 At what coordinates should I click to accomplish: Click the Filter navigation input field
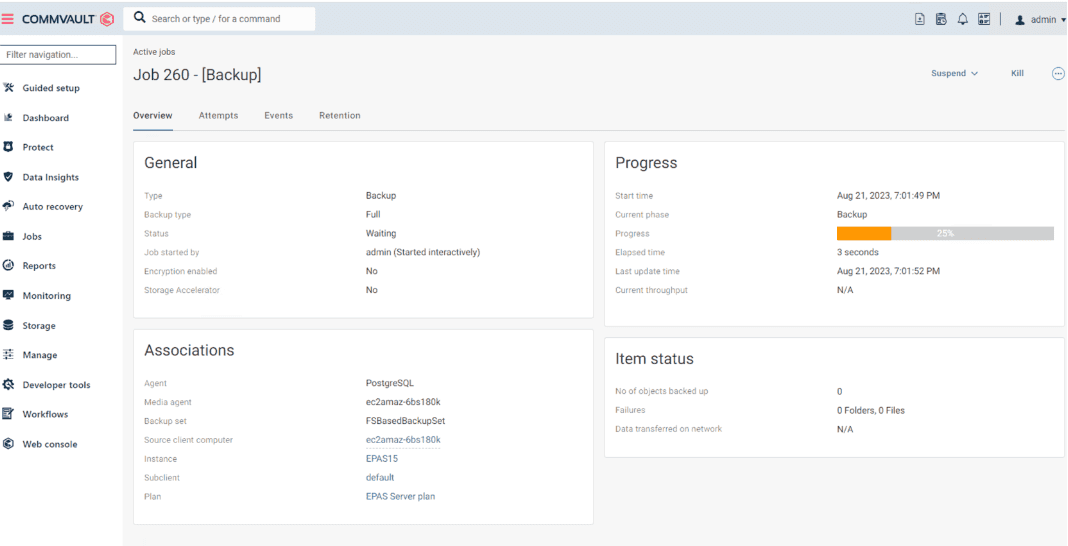click(x=56, y=55)
